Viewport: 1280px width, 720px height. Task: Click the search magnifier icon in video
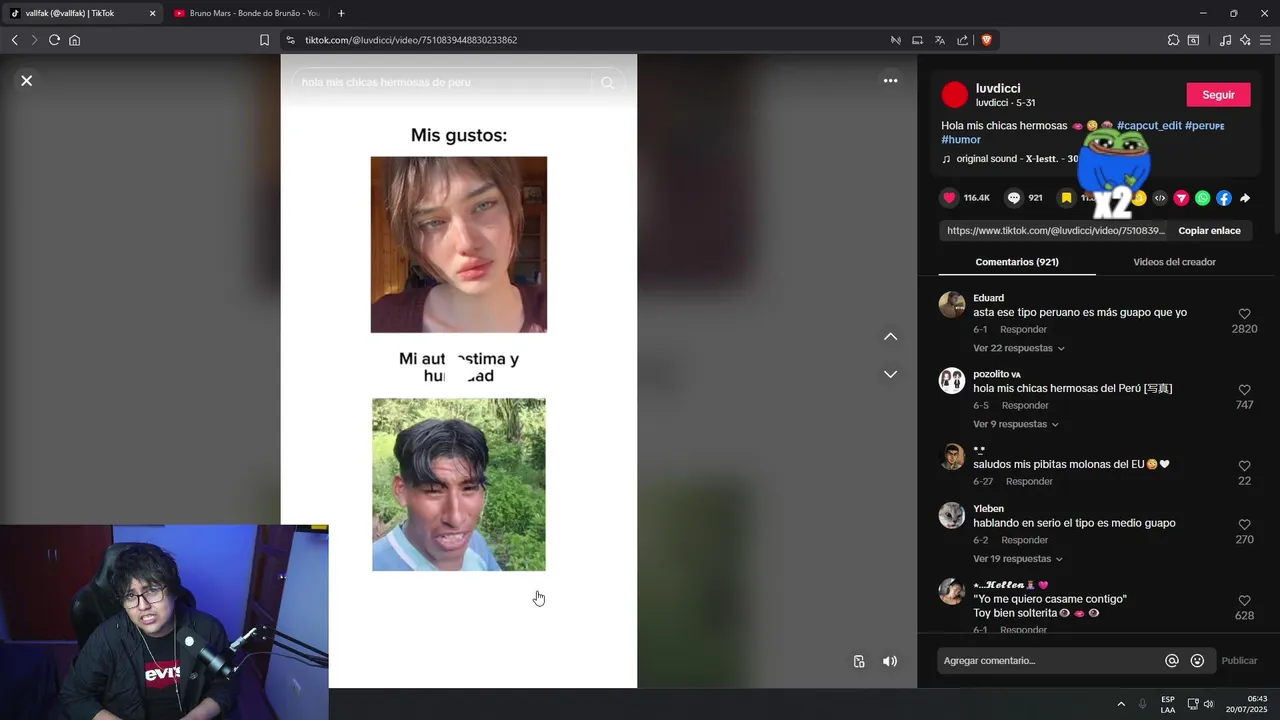607,82
